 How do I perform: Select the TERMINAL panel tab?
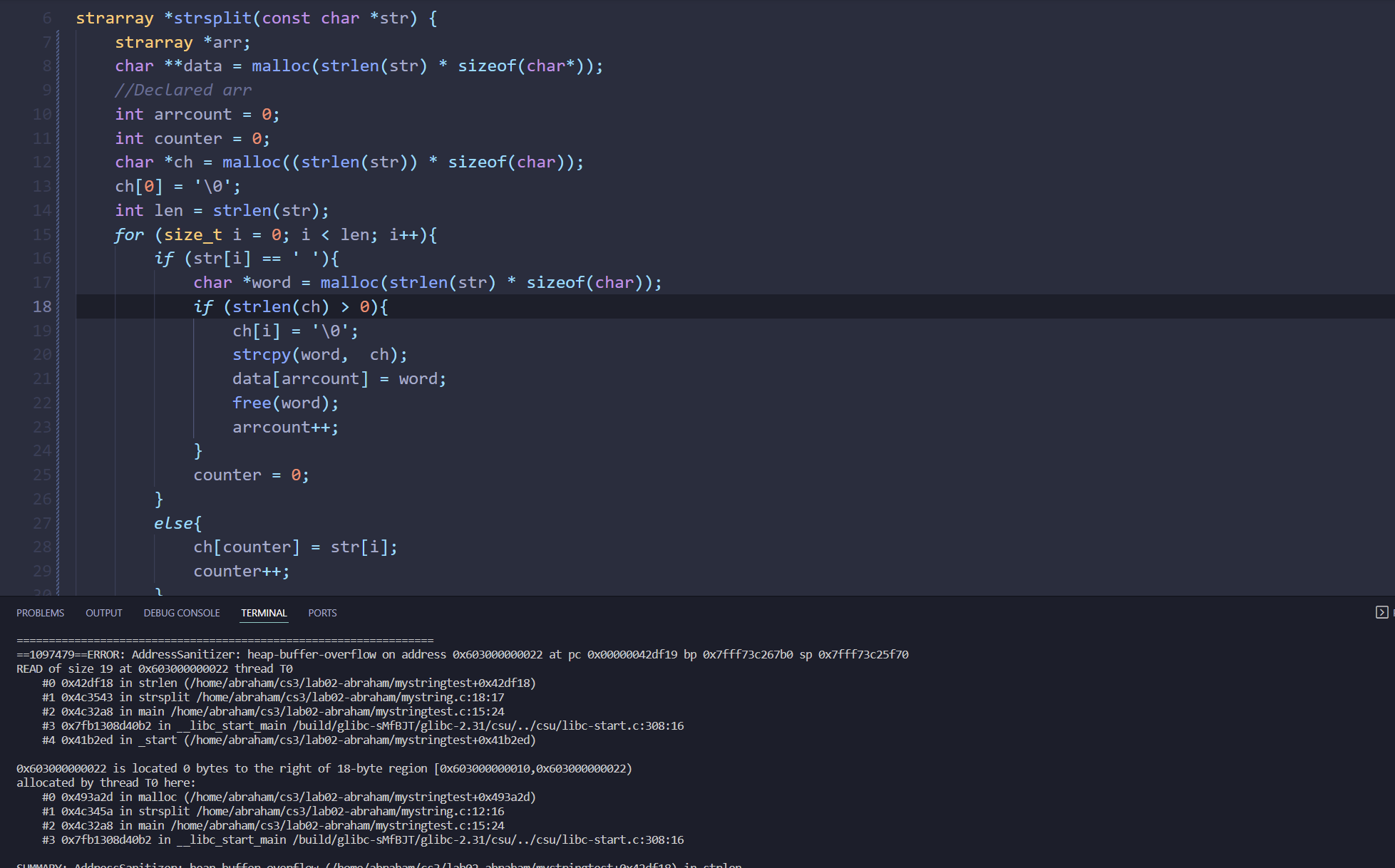point(263,613)
